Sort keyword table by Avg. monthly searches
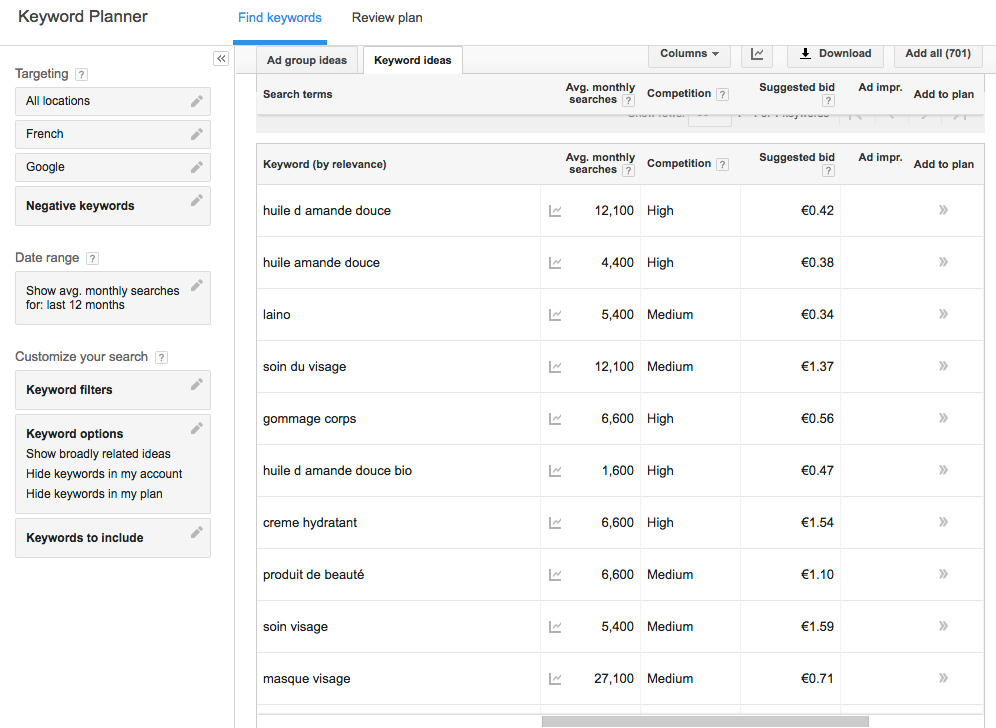The width and height of the screenshot is (996, 728). coord(600,164)
